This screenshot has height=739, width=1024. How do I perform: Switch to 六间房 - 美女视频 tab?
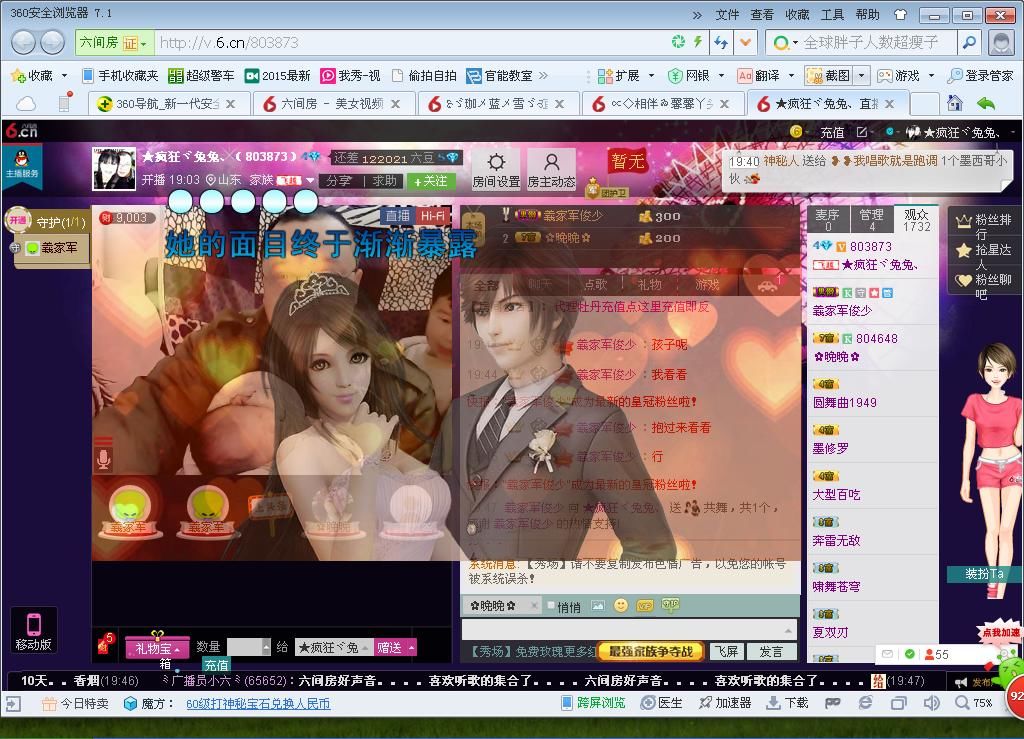pyautogui.click(x=333, y=103)
